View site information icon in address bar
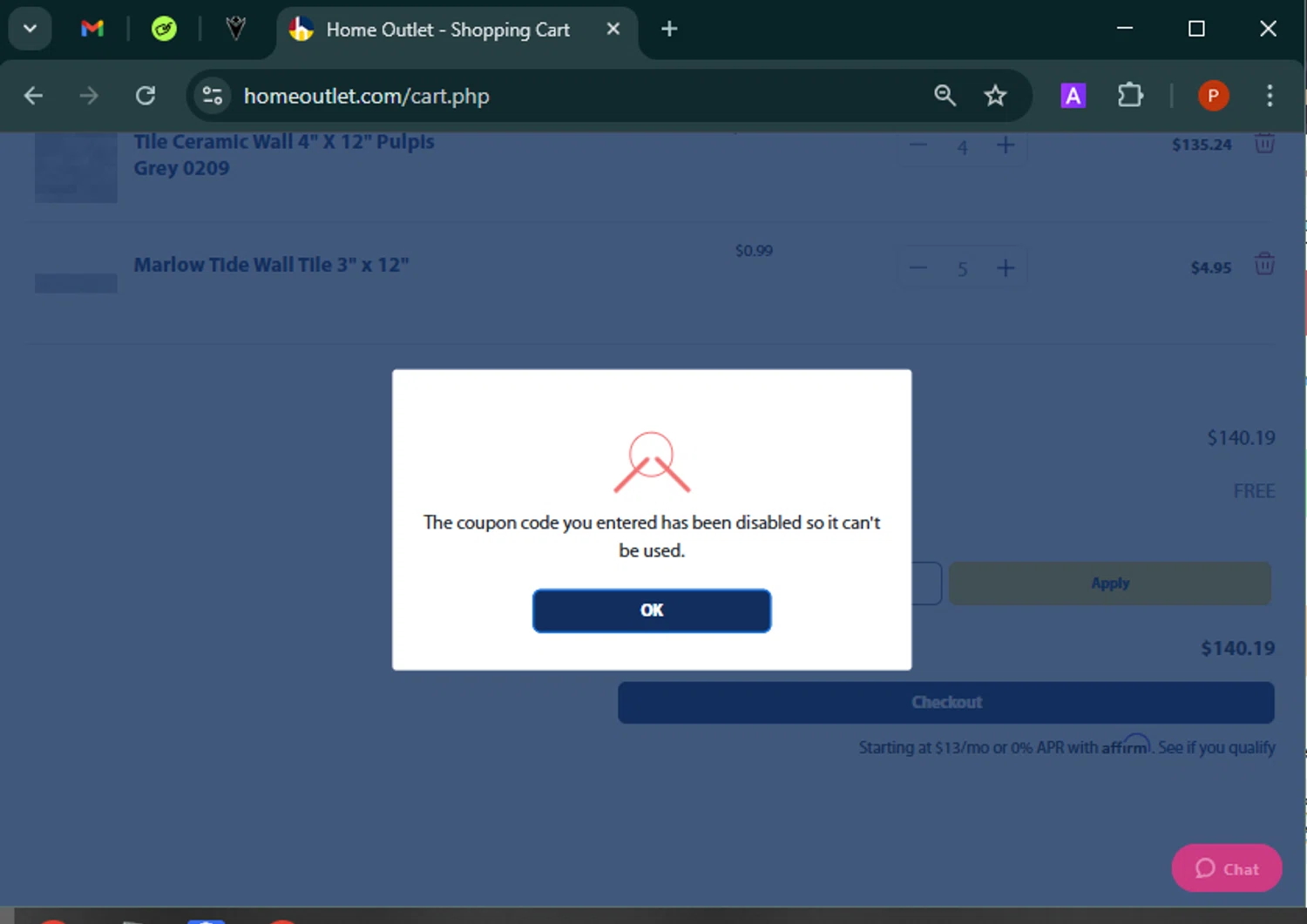This screenshot has width=1307, height=924. (x=212, y=95)
